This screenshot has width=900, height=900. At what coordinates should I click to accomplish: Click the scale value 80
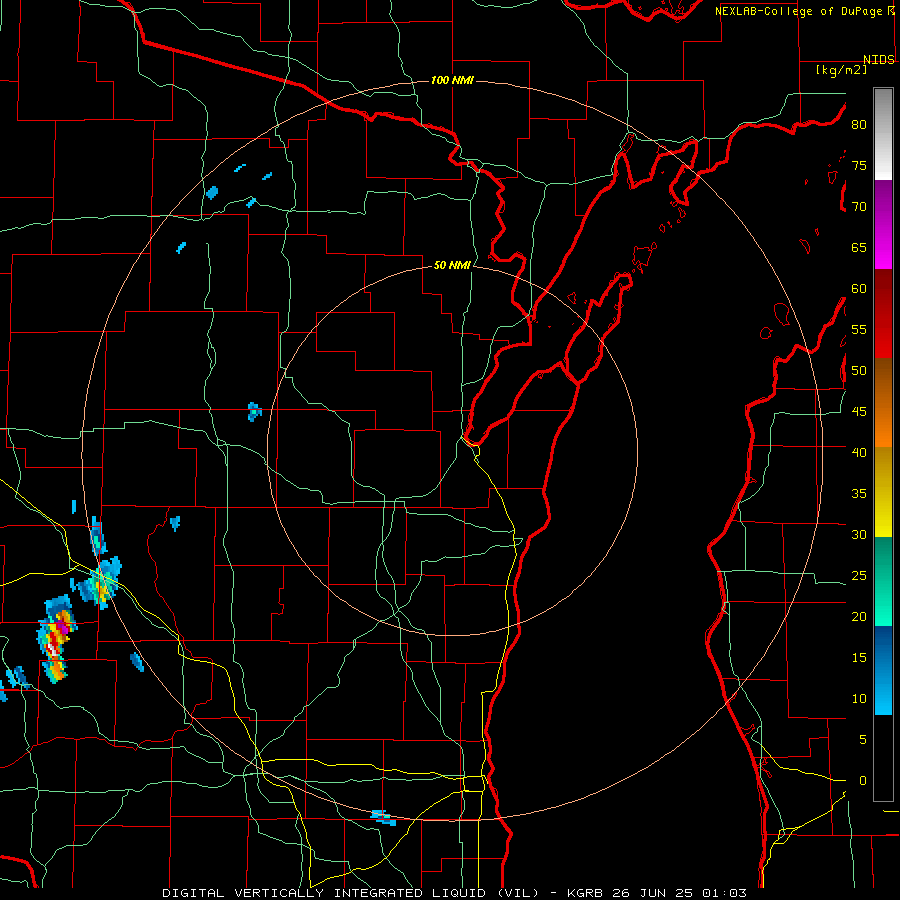click(859, 125)
